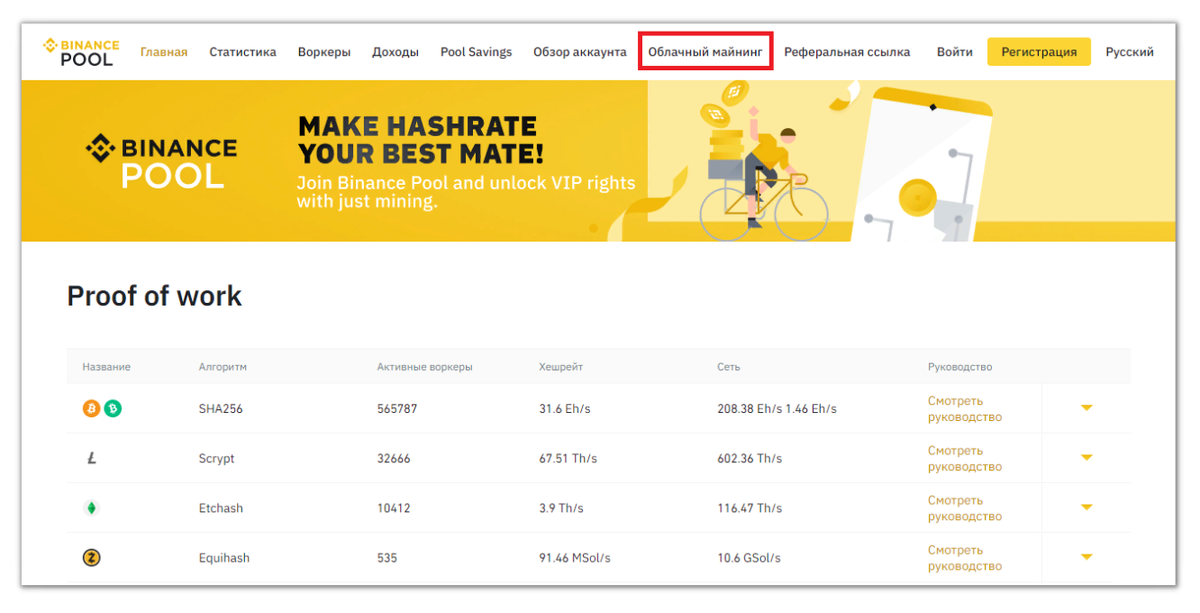This screenshot has width=1200, height=613.
Task: Click the Хешрейт column header
Action: [561, 367]
